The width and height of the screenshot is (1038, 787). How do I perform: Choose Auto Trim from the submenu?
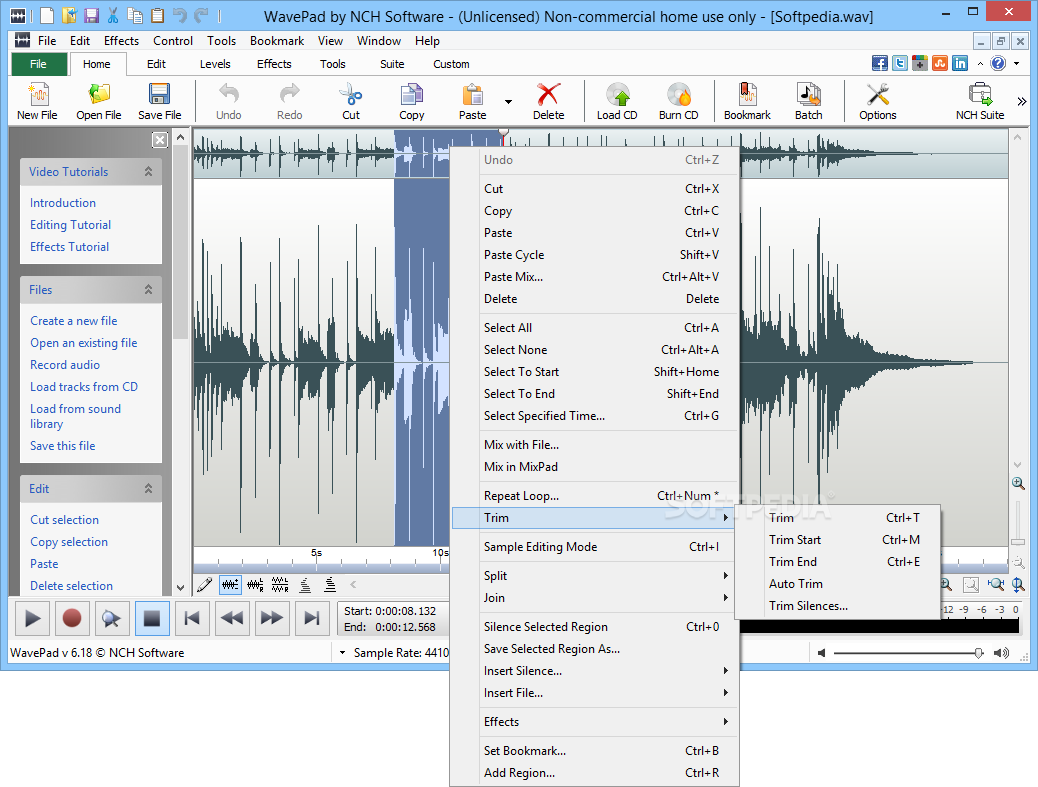(x=839, y=584)
